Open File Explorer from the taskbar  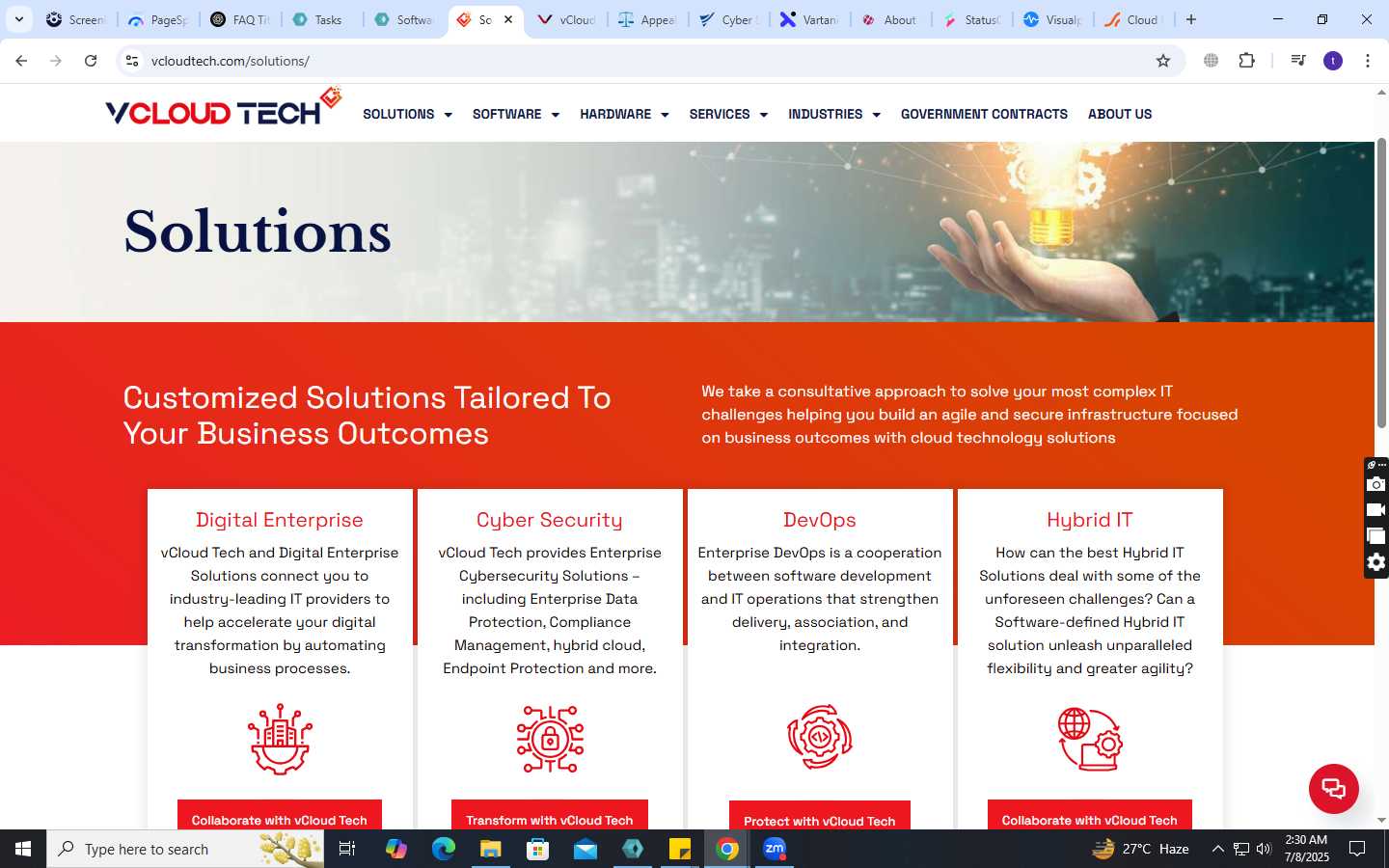click(x=491, y=849)
